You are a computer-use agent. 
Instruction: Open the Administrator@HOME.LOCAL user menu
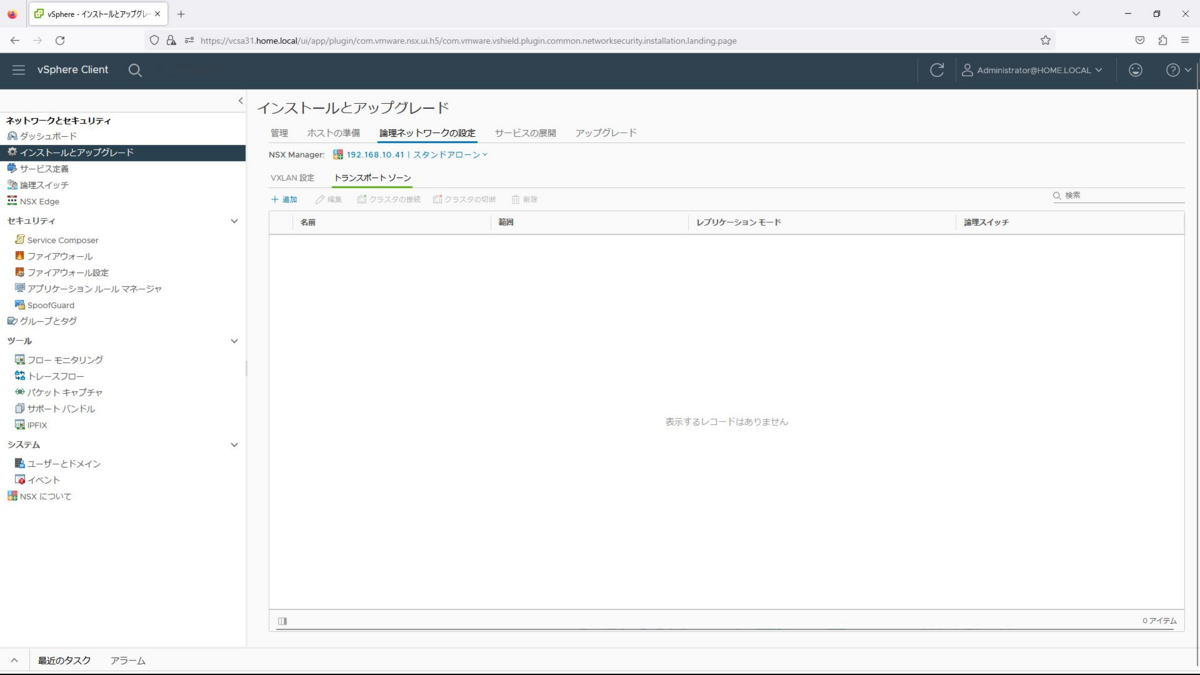tap(1032, 70)
